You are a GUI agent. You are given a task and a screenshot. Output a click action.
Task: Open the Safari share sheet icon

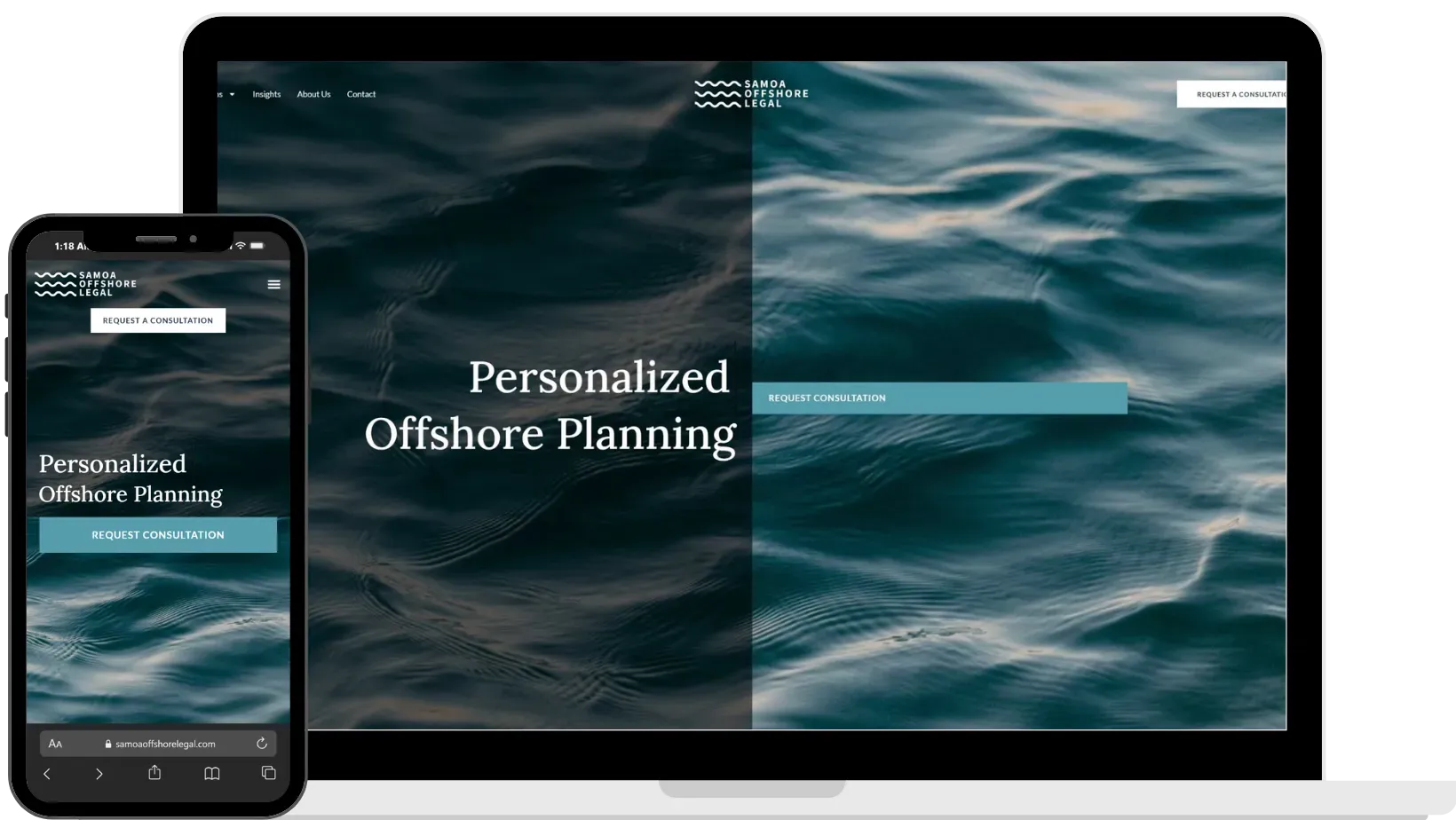click(x=154, y=773)
